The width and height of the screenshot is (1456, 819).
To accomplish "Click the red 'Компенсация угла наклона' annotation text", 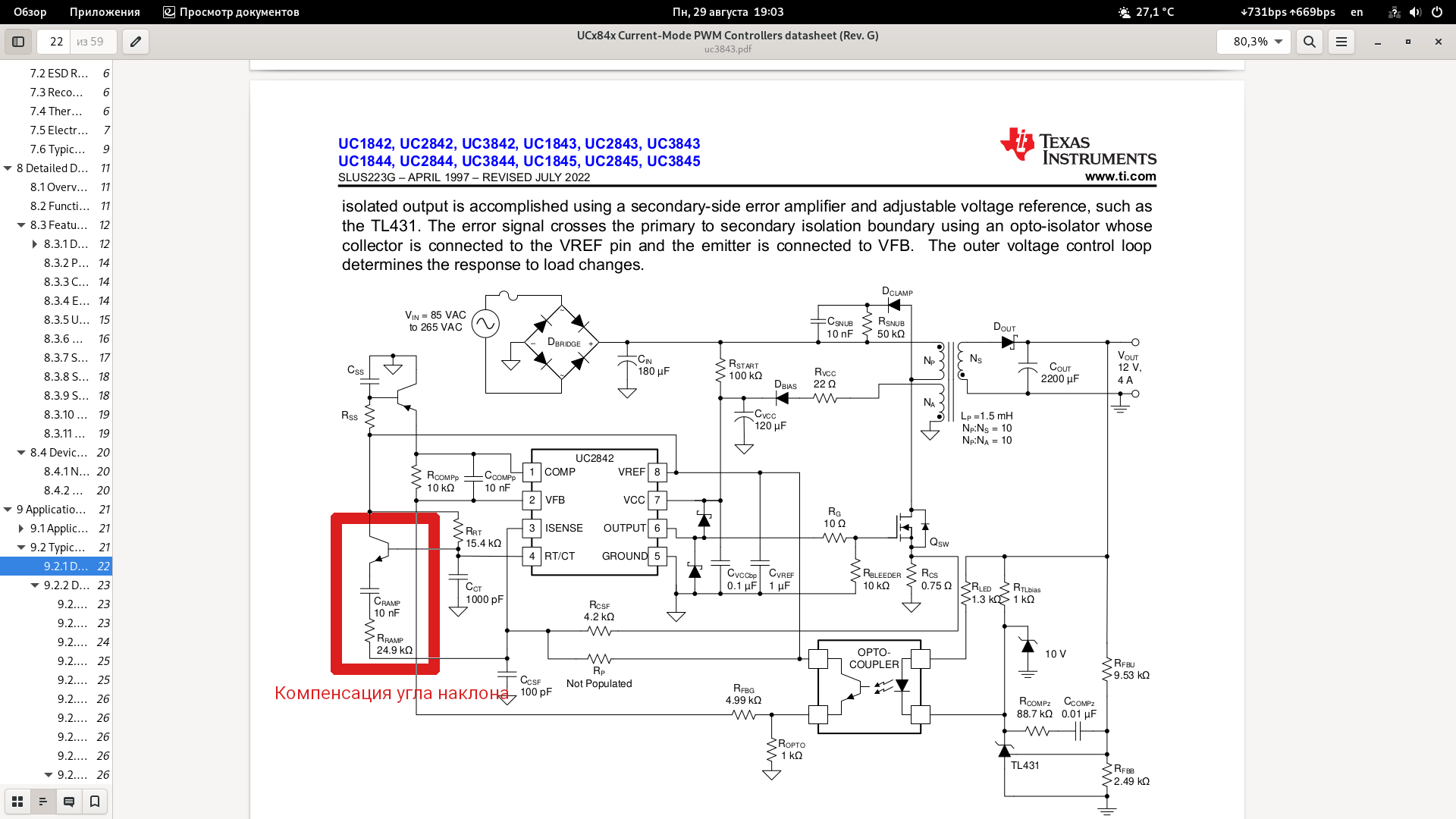I will [391, 693].
